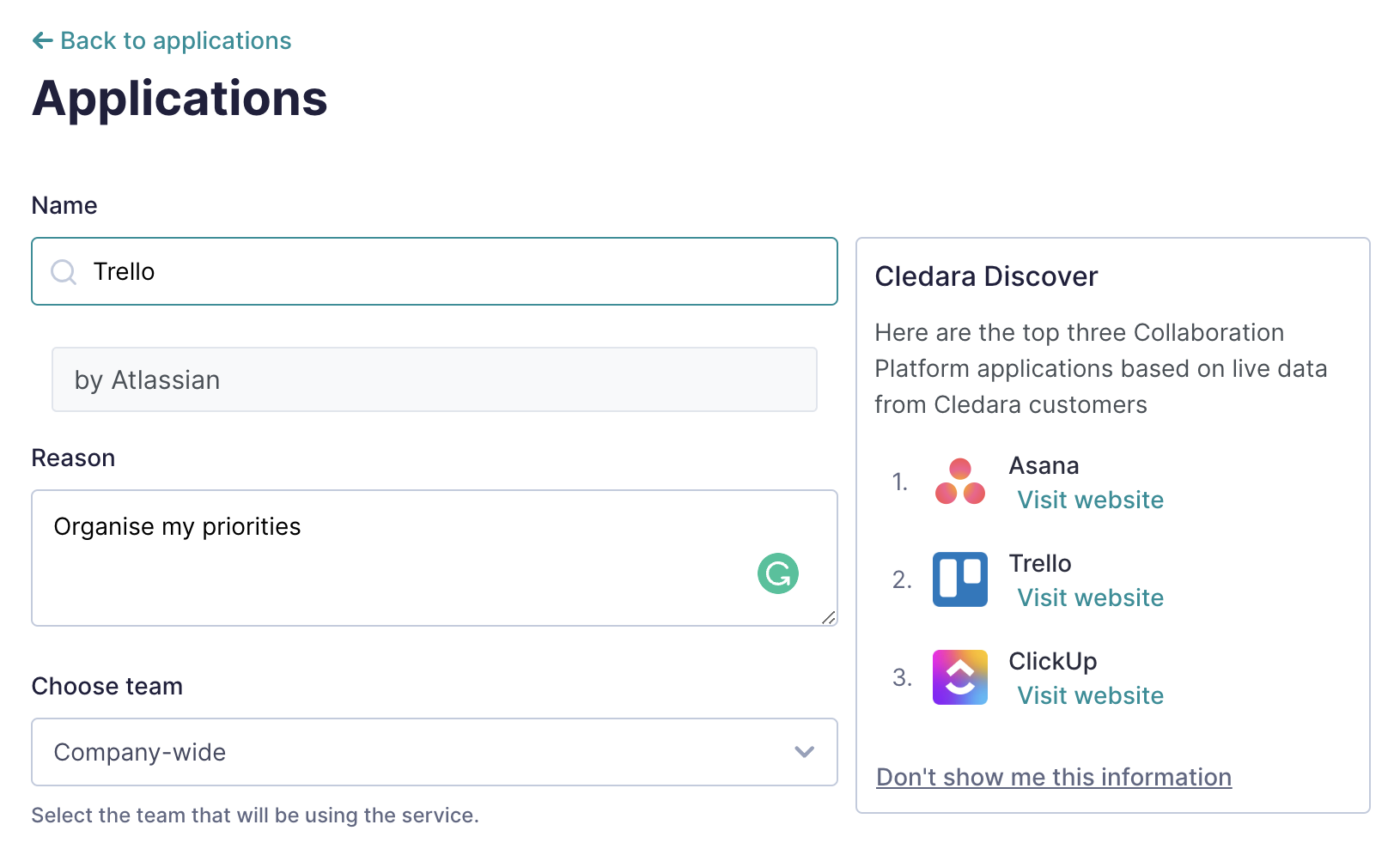This screenshot has height=855, width=1400.
Task: Select the "by Atlassian" suggestion
Action: 434,379
